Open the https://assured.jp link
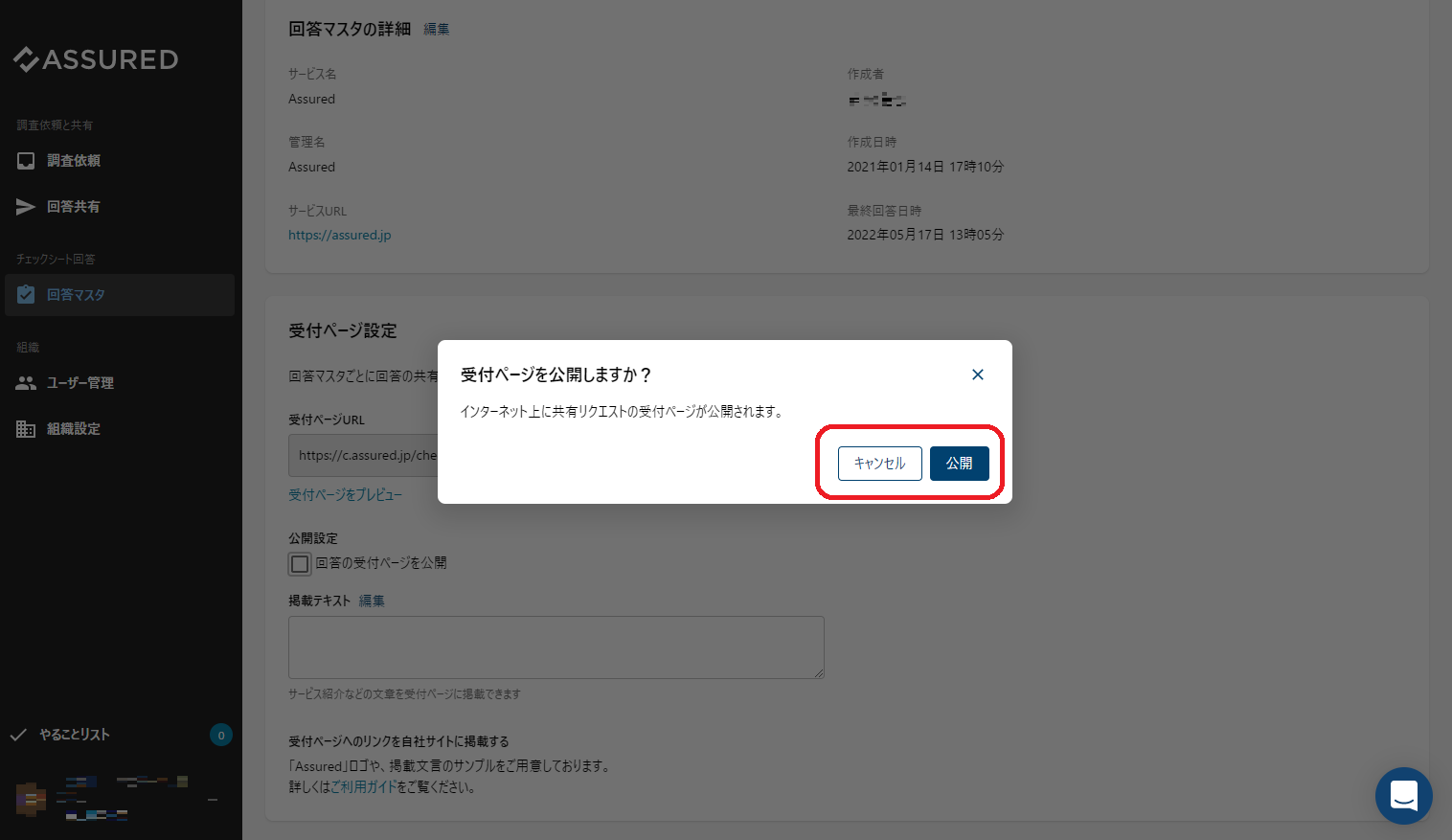The height and width of the screenshot is (840, 1452). click(340, 235)
